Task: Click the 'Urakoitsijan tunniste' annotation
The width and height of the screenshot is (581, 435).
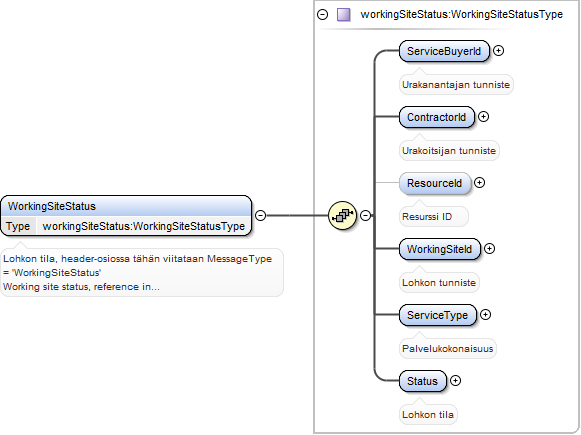Action: (x=449, y=150)
